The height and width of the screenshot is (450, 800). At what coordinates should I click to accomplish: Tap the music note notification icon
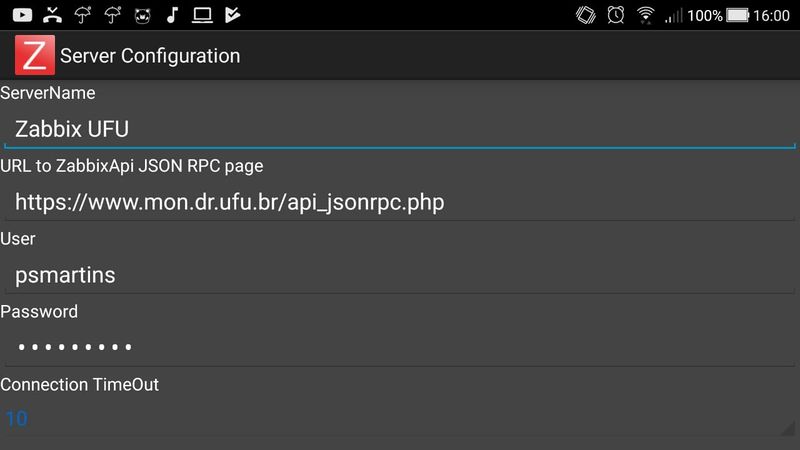point(172,15)
